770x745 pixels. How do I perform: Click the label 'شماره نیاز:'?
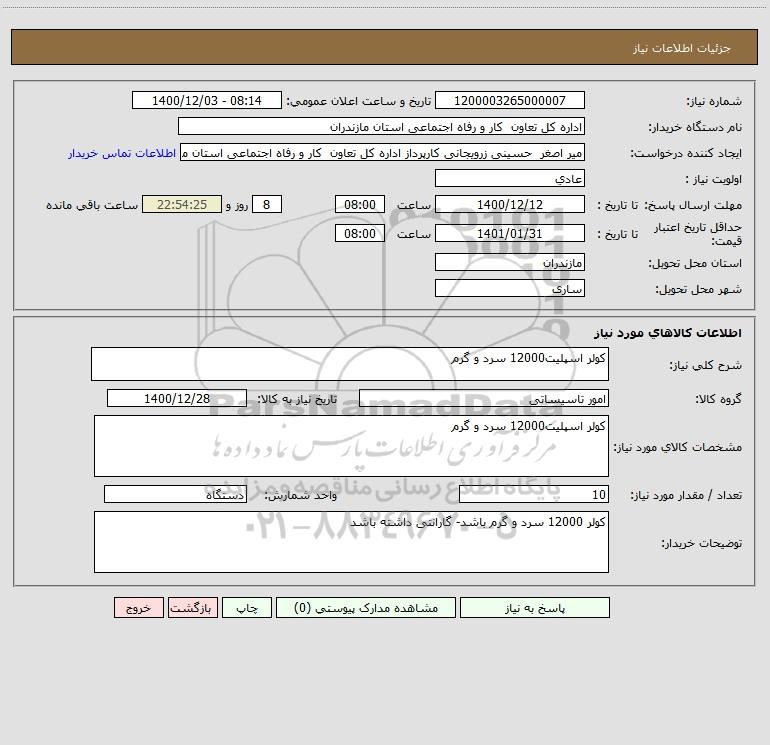pyautogui.click(x=714, y=101)
